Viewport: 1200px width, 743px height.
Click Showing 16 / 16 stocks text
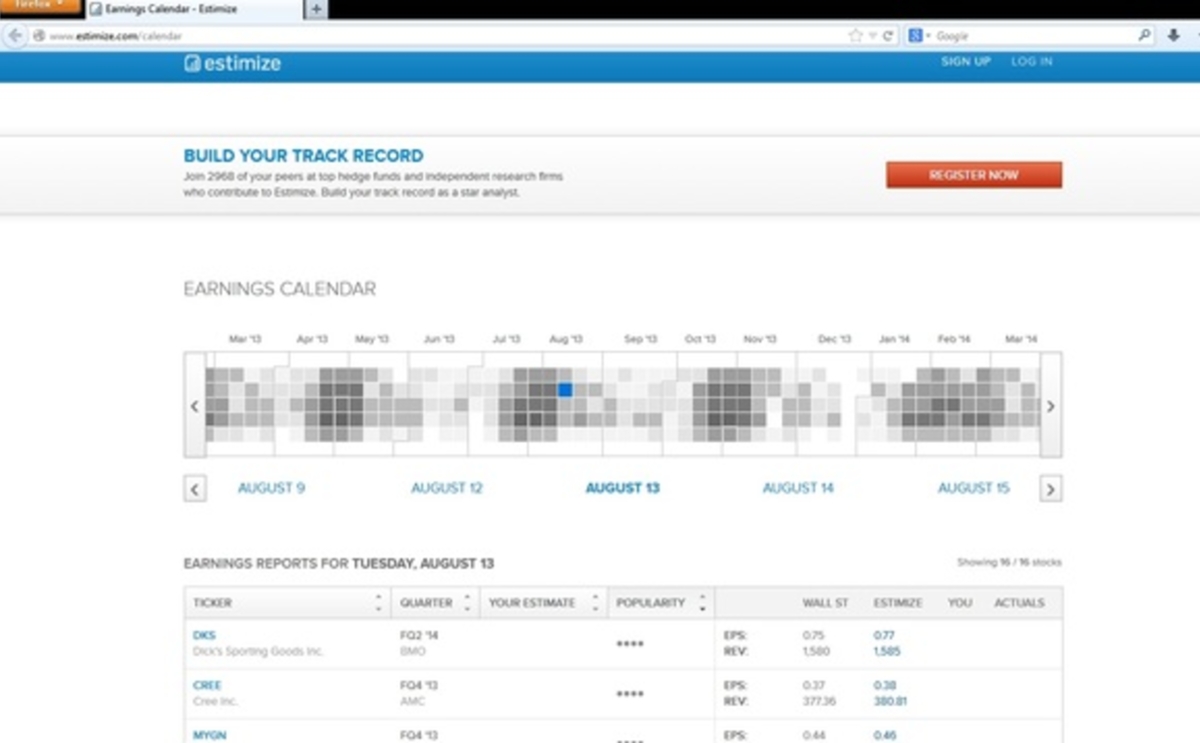1009,563
